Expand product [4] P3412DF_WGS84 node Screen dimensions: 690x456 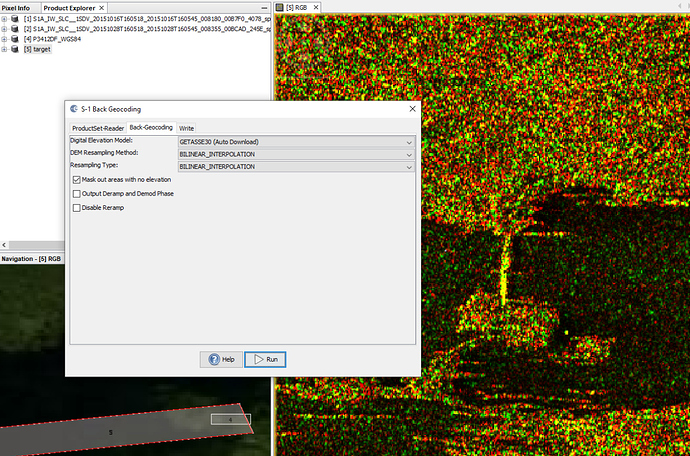[x=4, y=39]
